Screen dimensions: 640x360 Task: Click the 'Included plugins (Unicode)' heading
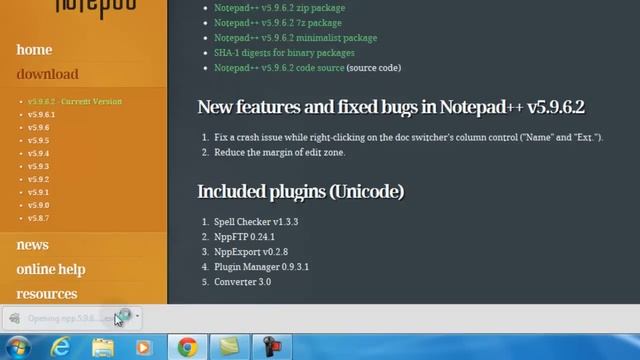pos(301,192)
